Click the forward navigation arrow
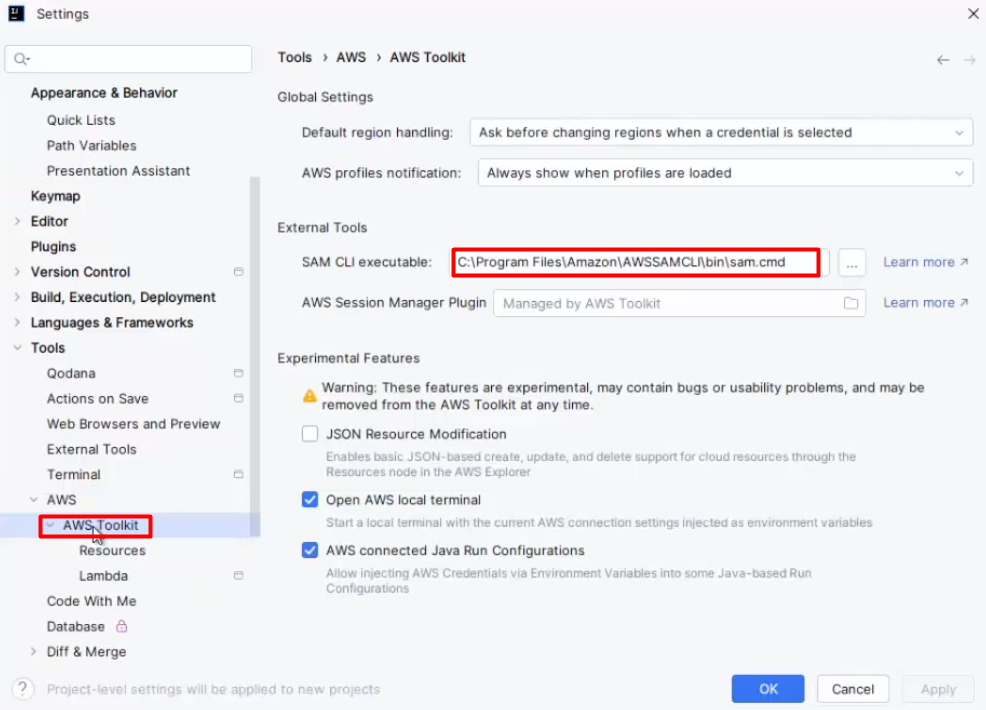The image size is (986, 710). (970, 60)
